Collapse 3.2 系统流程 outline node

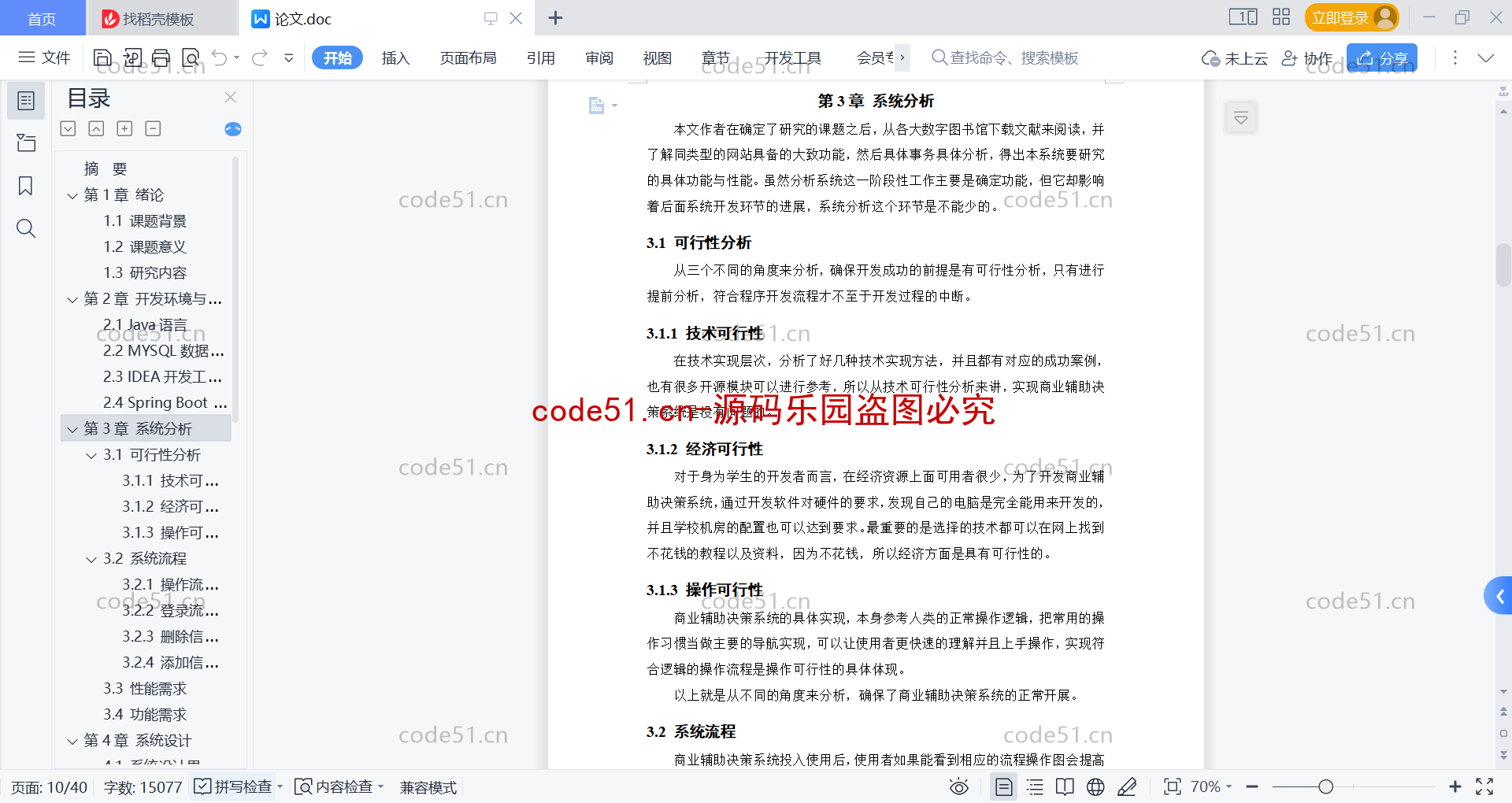pyautogui.click(x=91, y=559)
